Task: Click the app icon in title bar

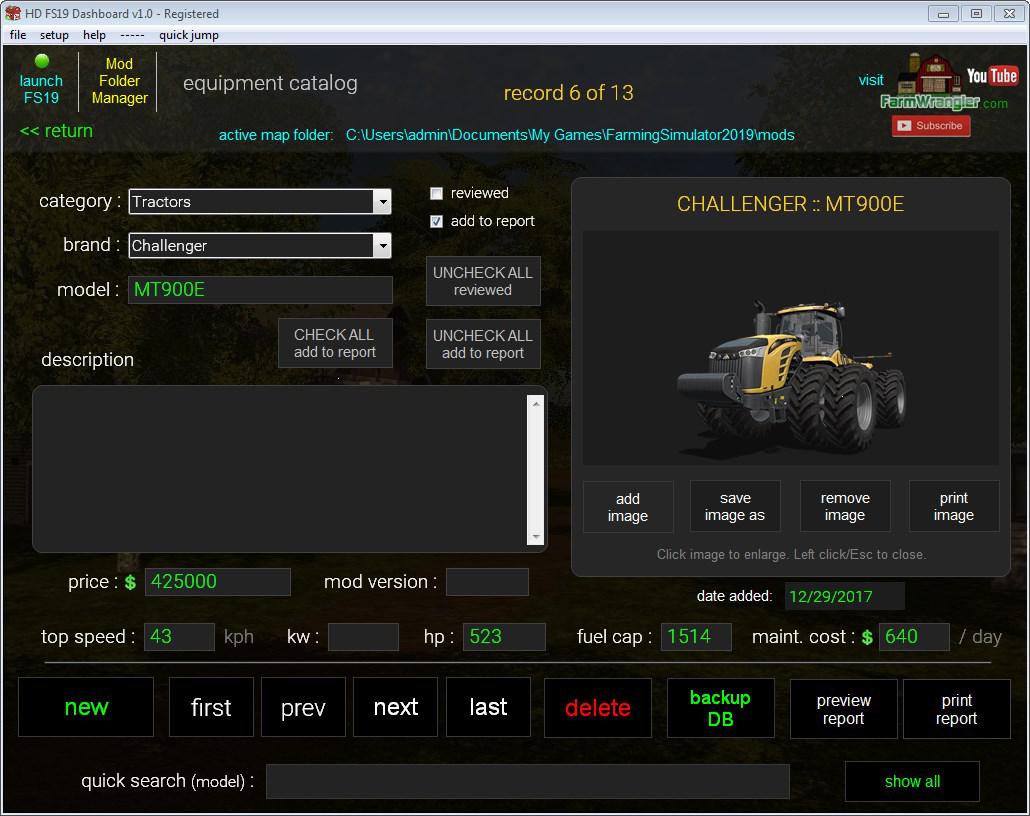Action: [x=13, y=13]
